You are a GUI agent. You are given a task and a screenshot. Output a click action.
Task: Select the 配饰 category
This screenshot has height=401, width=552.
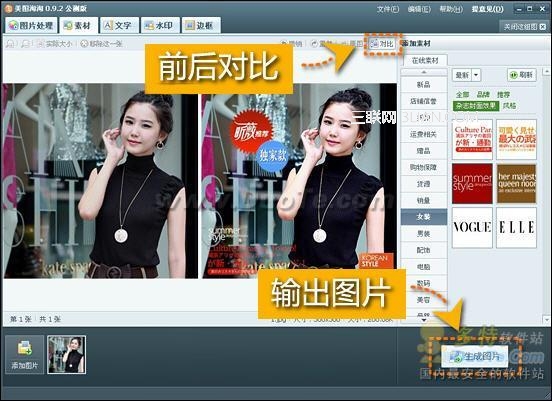[x=424, y=250]
